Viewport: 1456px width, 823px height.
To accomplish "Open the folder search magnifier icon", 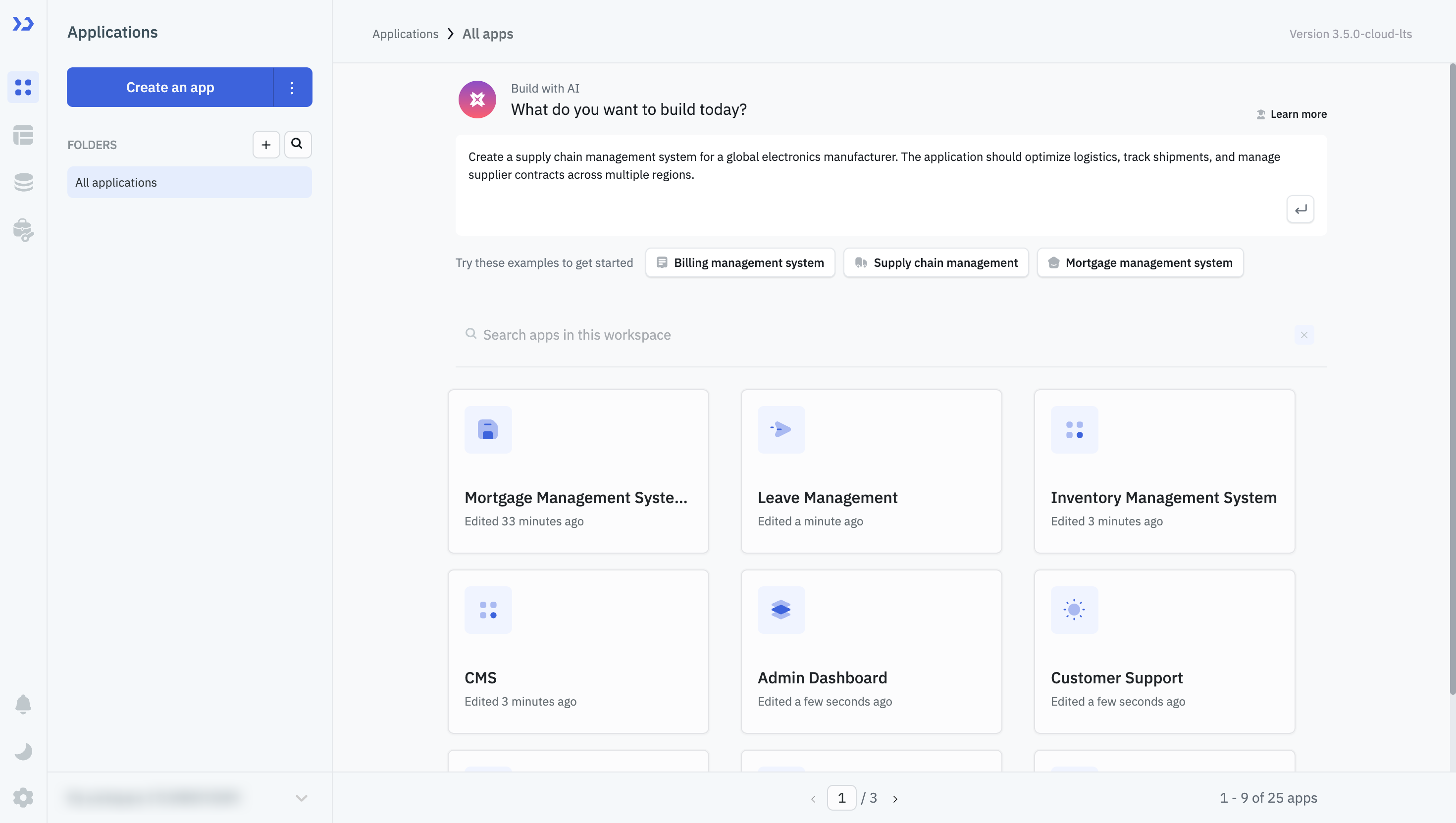I will coord(298,144).
